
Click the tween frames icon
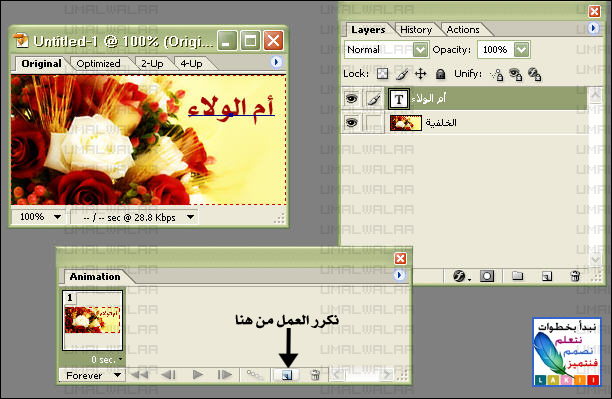point(255,375)
